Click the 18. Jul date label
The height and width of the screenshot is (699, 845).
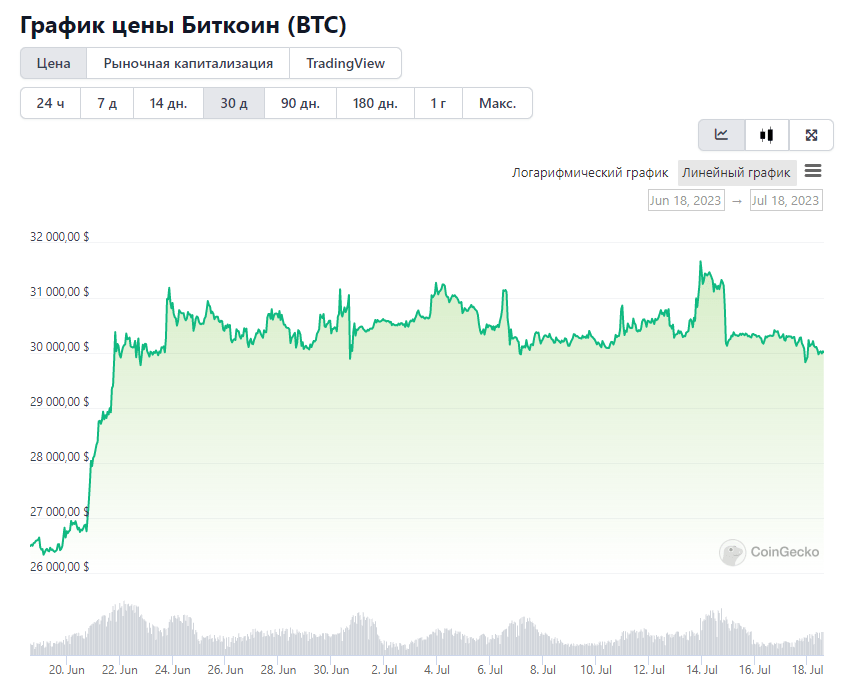(807, 669)
